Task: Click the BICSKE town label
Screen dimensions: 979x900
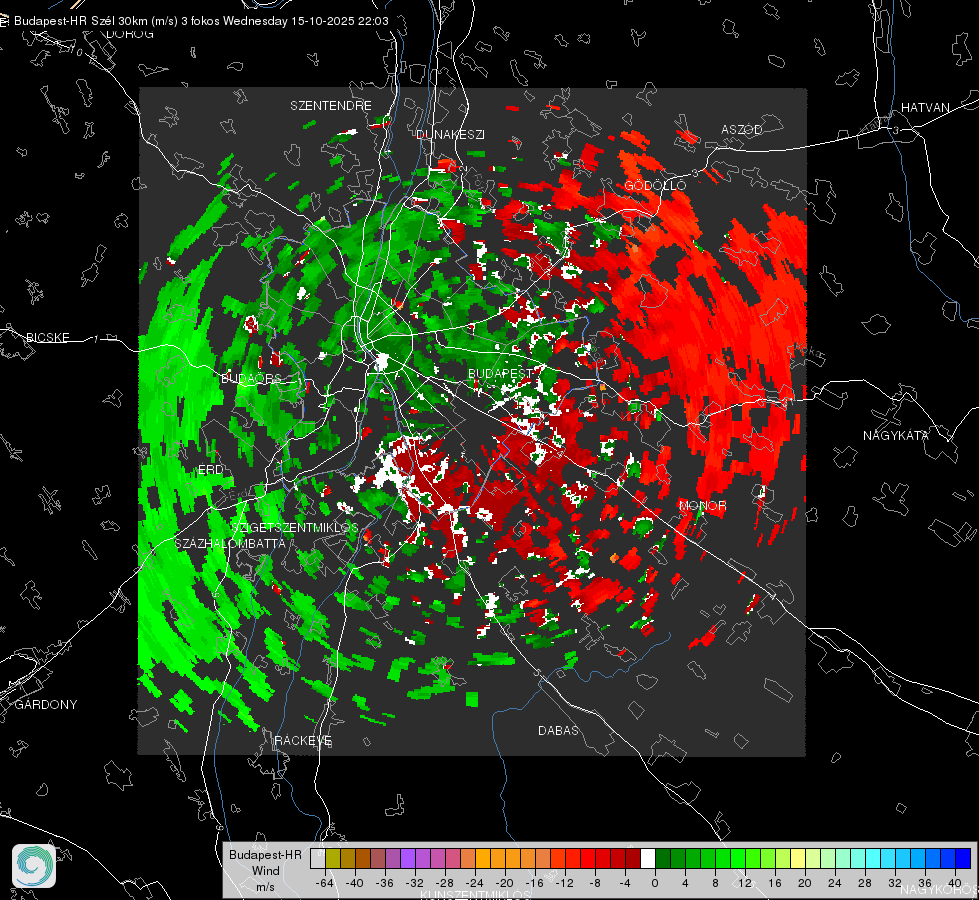Action: pyautogui.click(x=48, y=338)
